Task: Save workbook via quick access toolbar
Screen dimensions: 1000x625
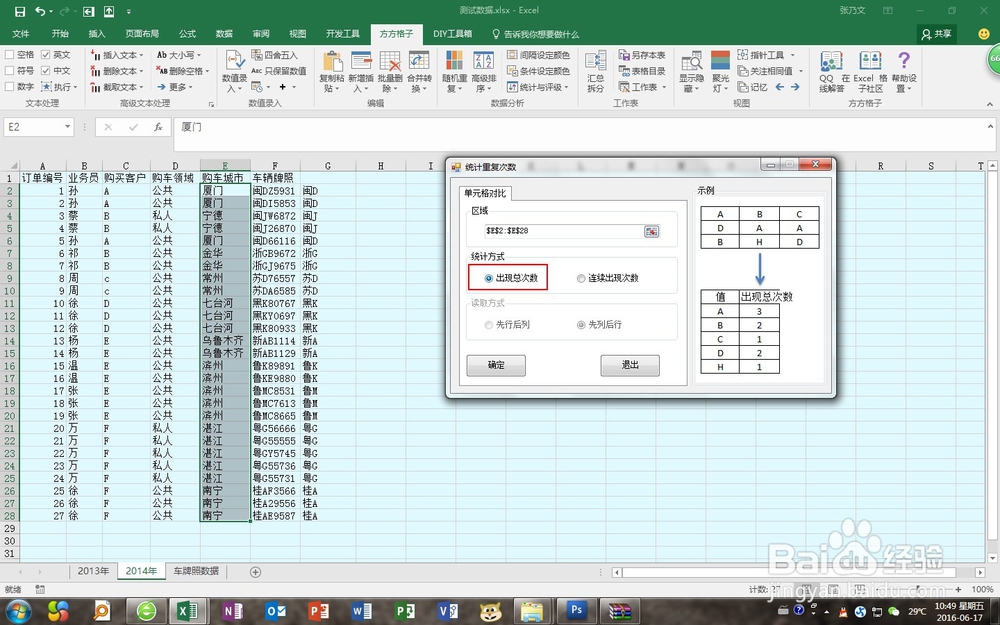Action: (20, 11)
